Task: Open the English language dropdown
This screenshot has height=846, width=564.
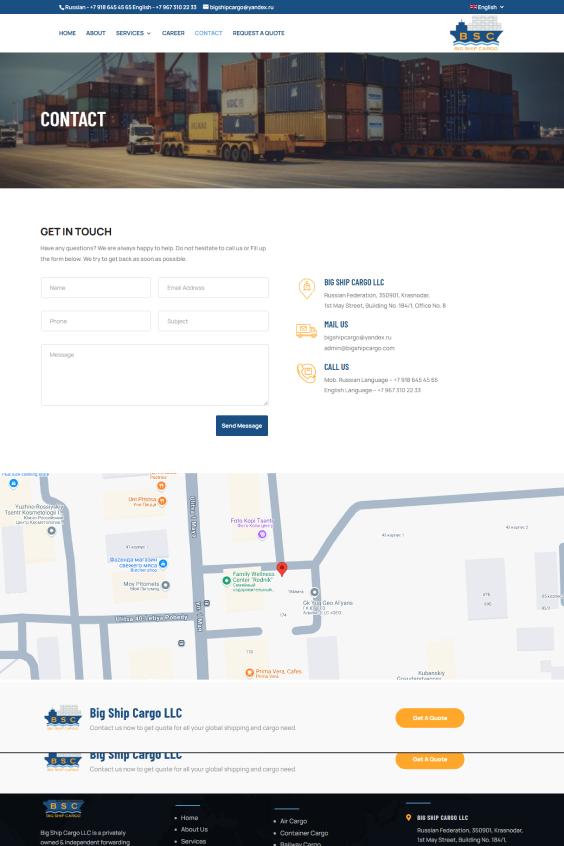Action: pyautogui.click(x=487, y=7)
